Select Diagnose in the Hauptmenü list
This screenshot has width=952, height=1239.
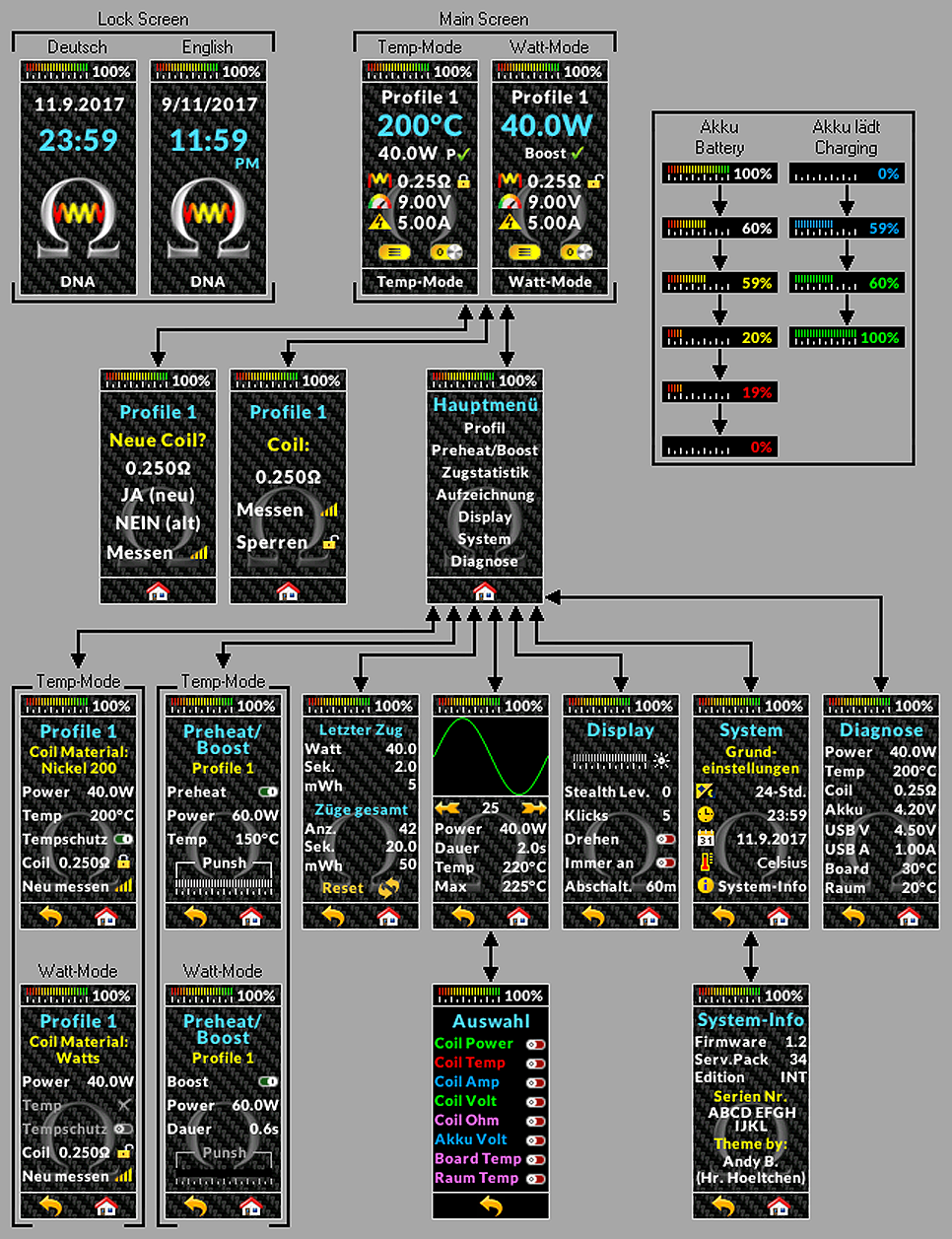pyautogui.click(x=485, y=561)
